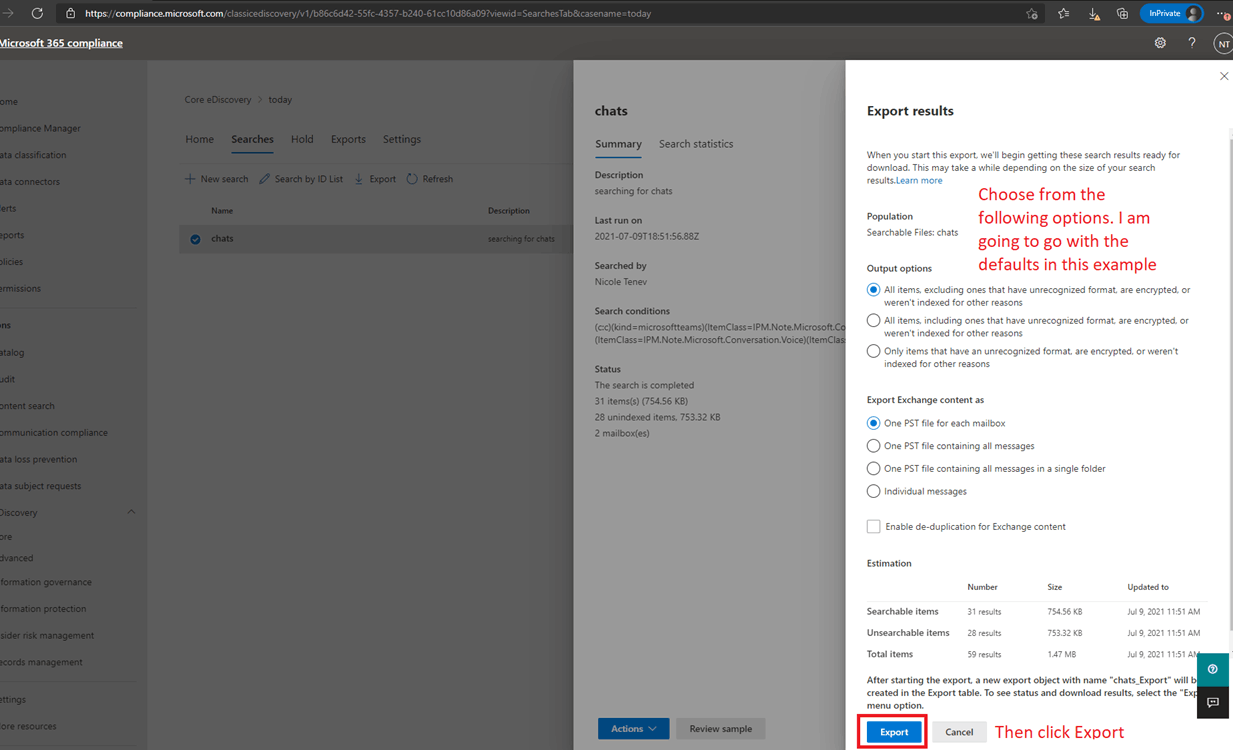Click the blue Export button at the bottom of the panel
This screenshot has width=1233, height=750.
(893, 732)
